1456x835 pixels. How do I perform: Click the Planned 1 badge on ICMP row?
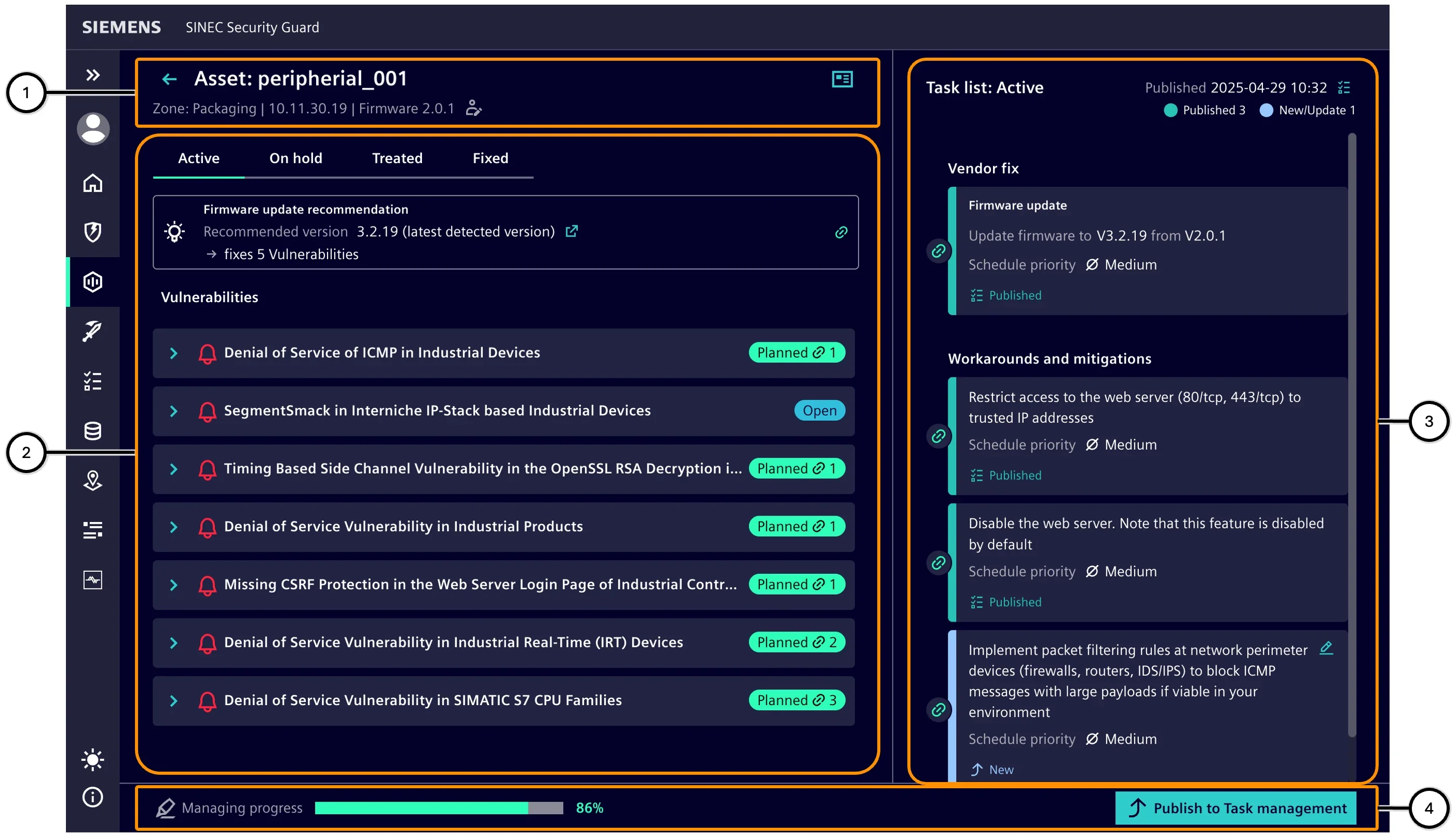click(x=797, y=353)
